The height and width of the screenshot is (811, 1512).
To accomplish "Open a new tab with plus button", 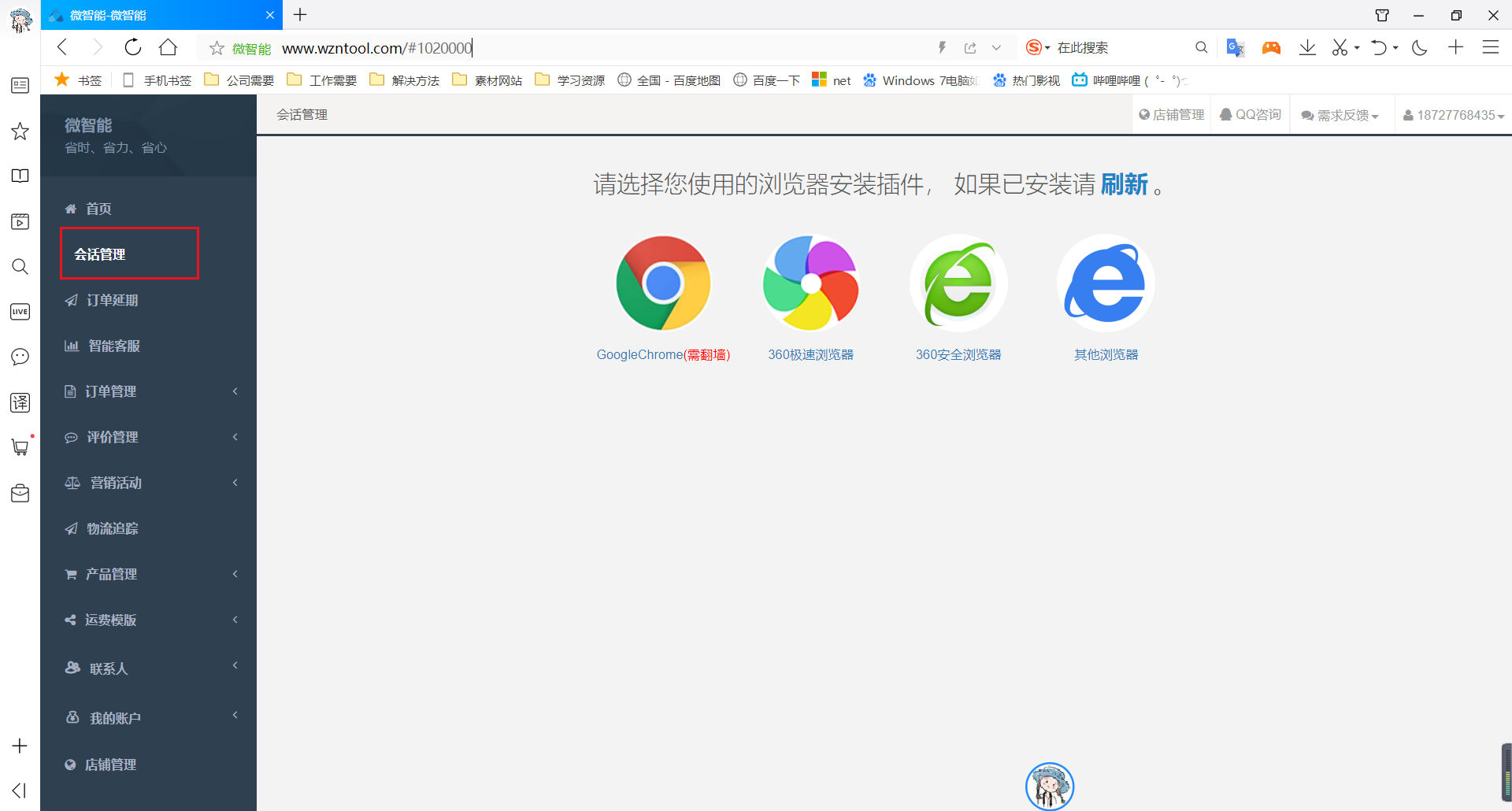I will point(300,14).
